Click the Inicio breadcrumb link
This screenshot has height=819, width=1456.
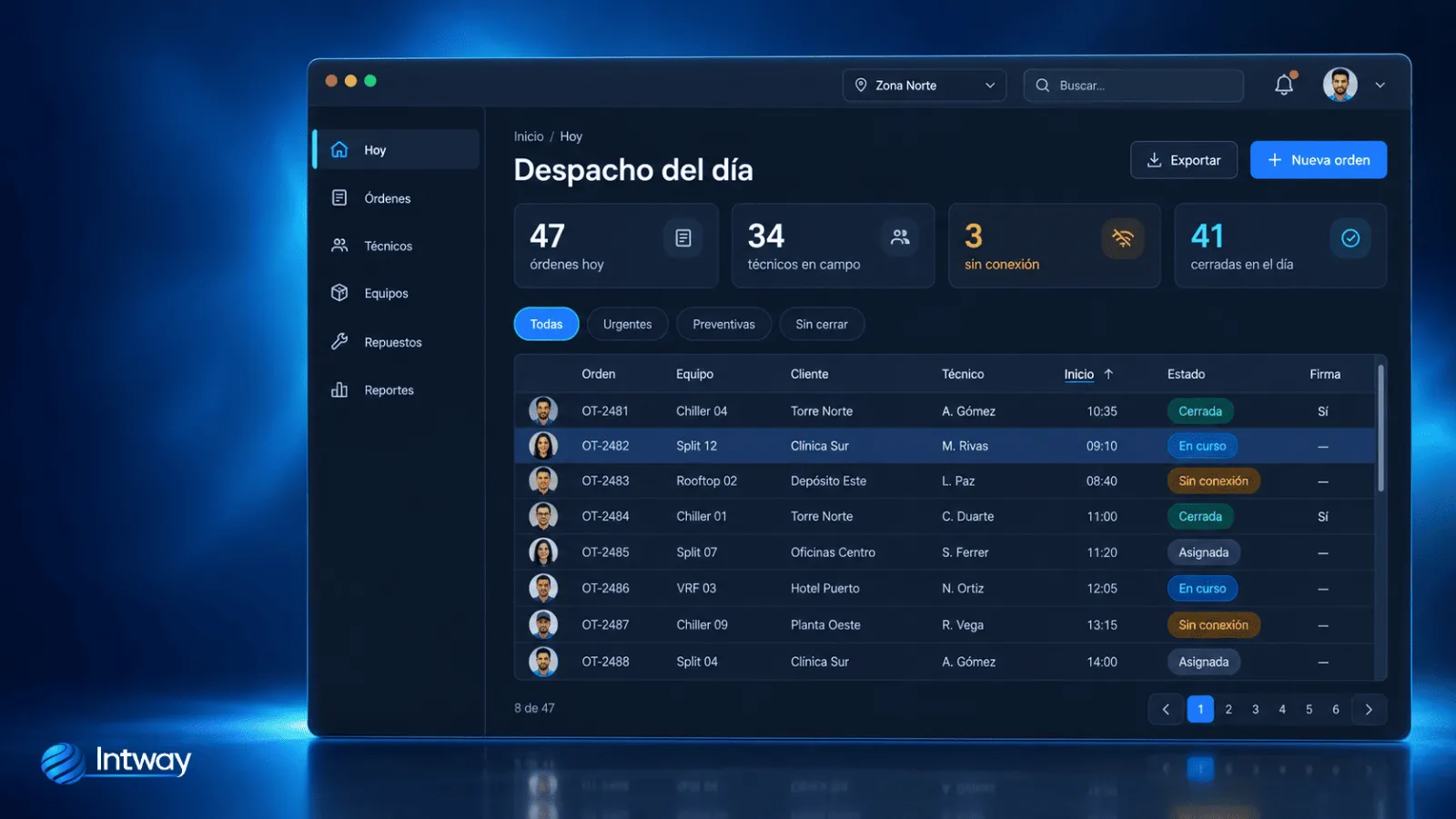point(528,136)
